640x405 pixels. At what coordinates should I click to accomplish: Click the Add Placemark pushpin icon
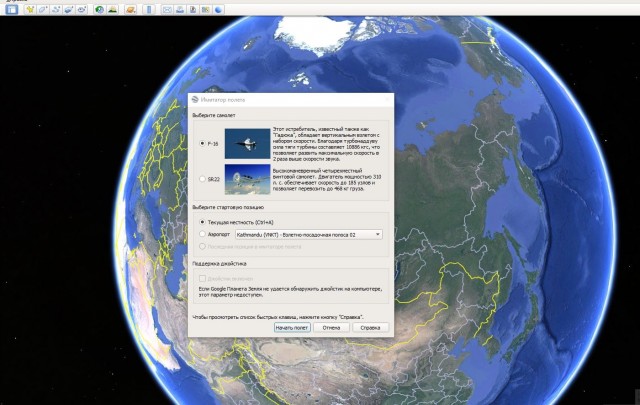30,9
